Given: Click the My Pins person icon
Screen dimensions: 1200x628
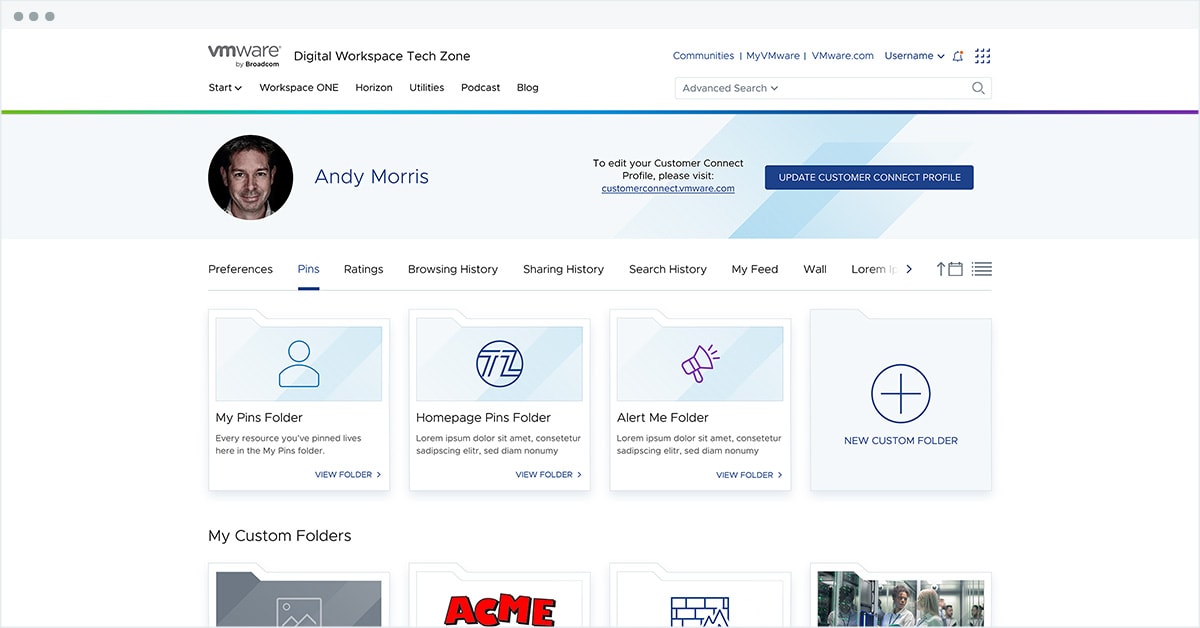Looking at the screenshot, I should coord(299,364).
